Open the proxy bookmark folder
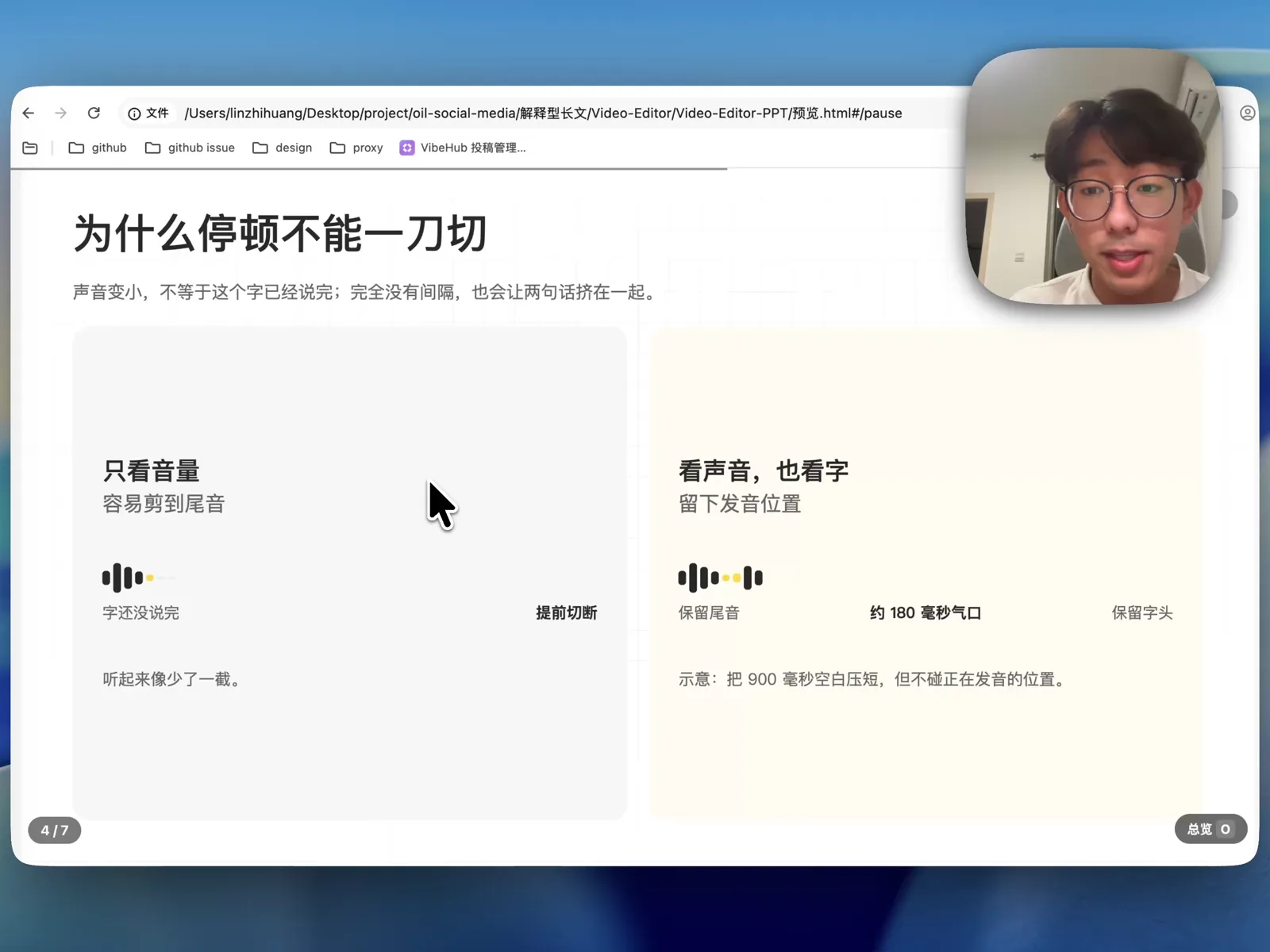Screen dimensions: 1270x952 click(356, 148)
